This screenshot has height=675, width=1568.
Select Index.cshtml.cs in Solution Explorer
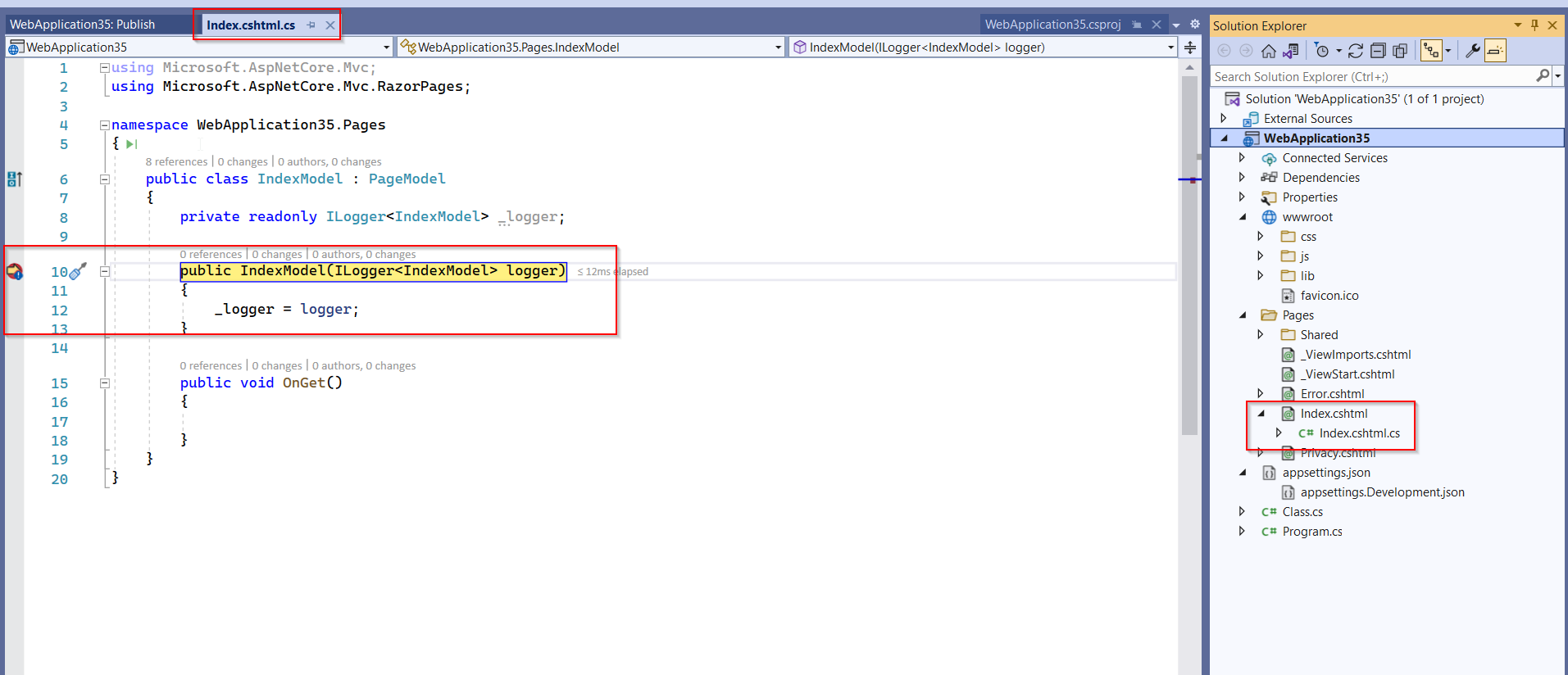1359,433
